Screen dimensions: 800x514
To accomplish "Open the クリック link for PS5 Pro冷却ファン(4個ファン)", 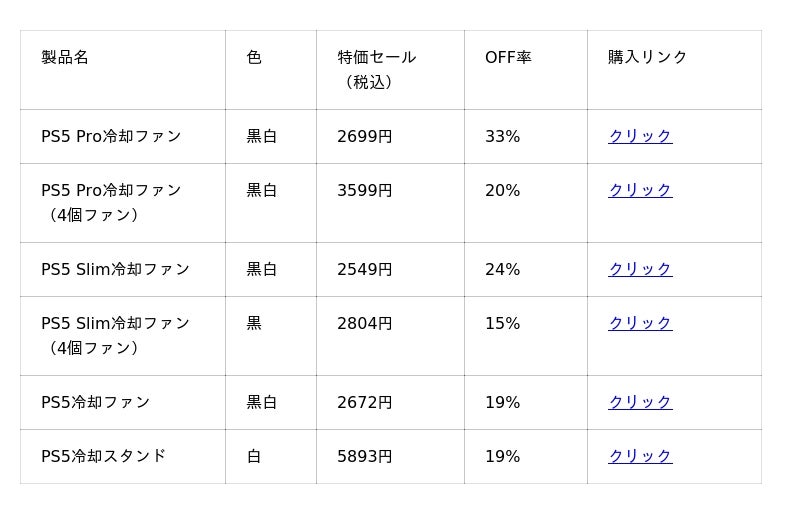I will [640, 190].
